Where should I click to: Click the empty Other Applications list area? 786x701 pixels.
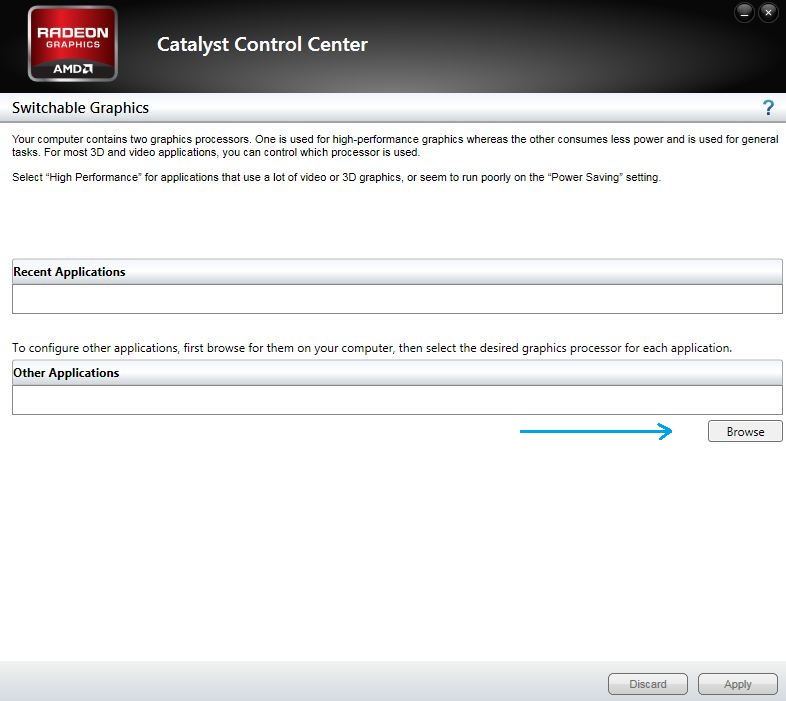[x=397, y=400]
